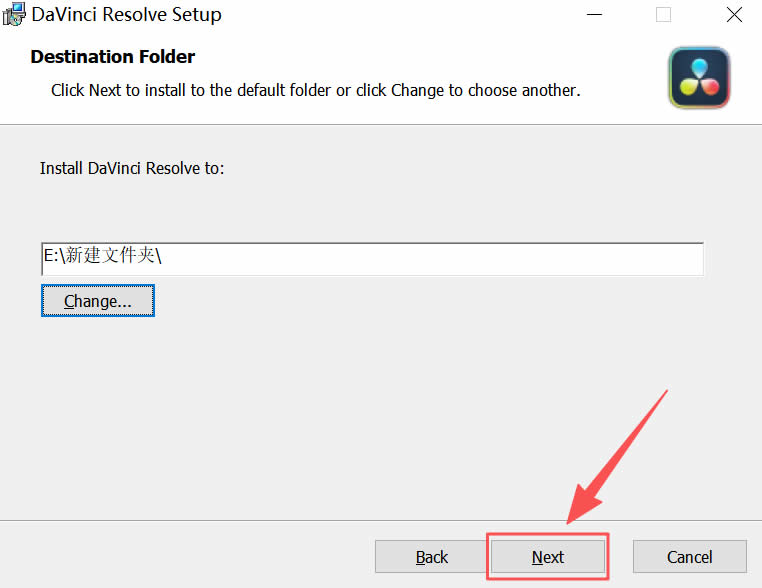
Task: Click the 'Install DaVinci Resolve to:' label
Action: point(132,168)
